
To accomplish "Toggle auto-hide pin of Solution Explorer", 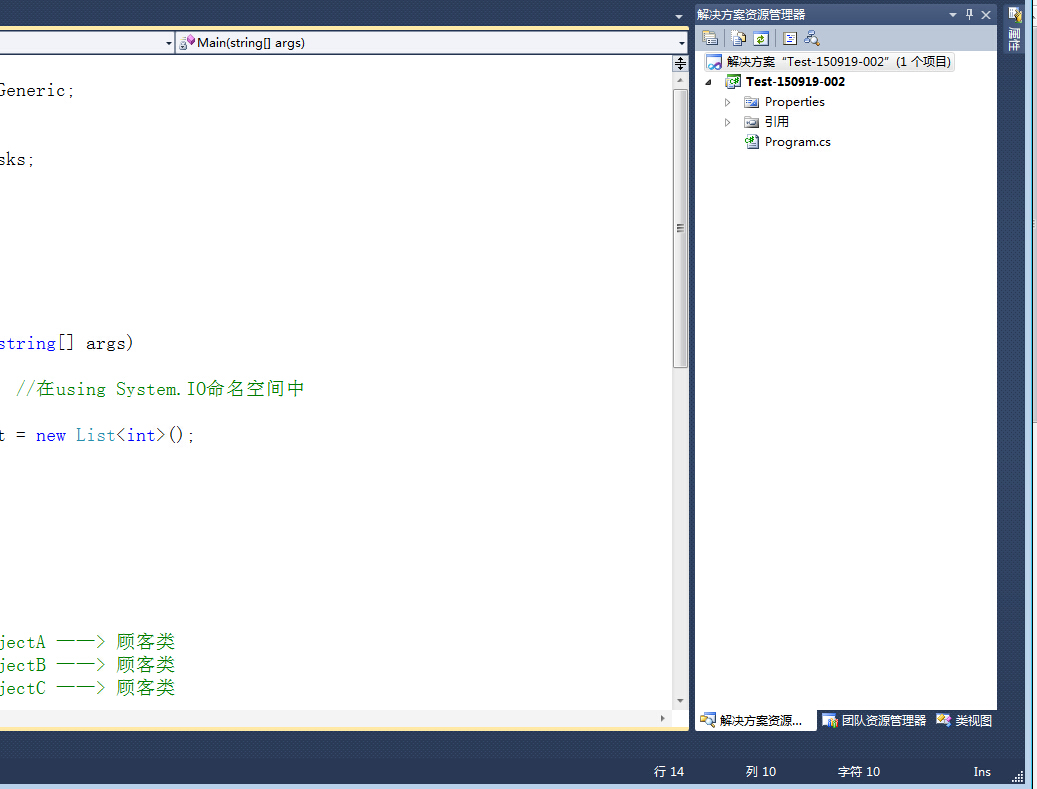I will [970, 14].
